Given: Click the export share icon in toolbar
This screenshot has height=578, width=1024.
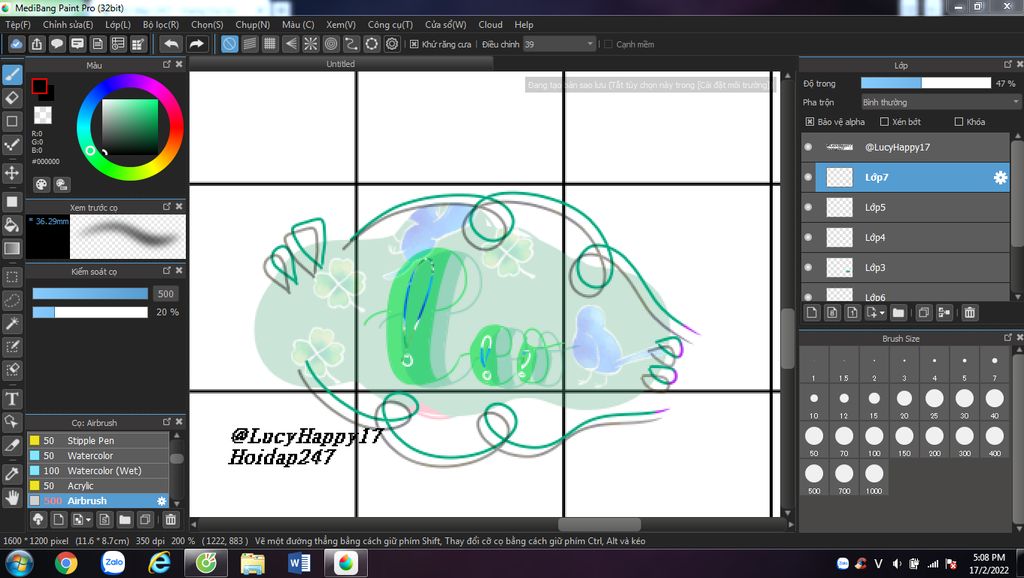Looking at the screenshot, I should pos(37,44).
